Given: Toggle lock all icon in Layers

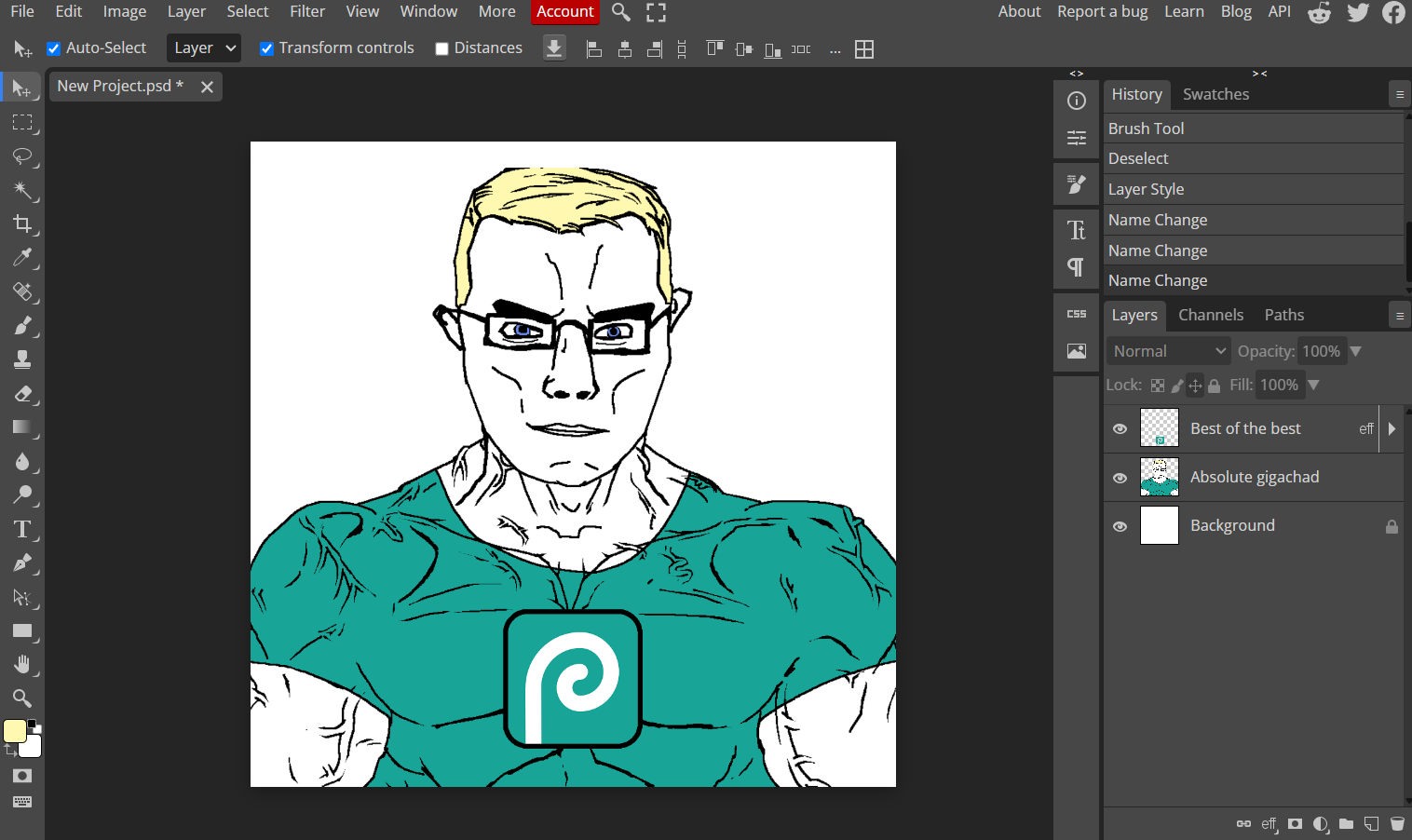Looking at the screenshot, I should [1215, 386].
